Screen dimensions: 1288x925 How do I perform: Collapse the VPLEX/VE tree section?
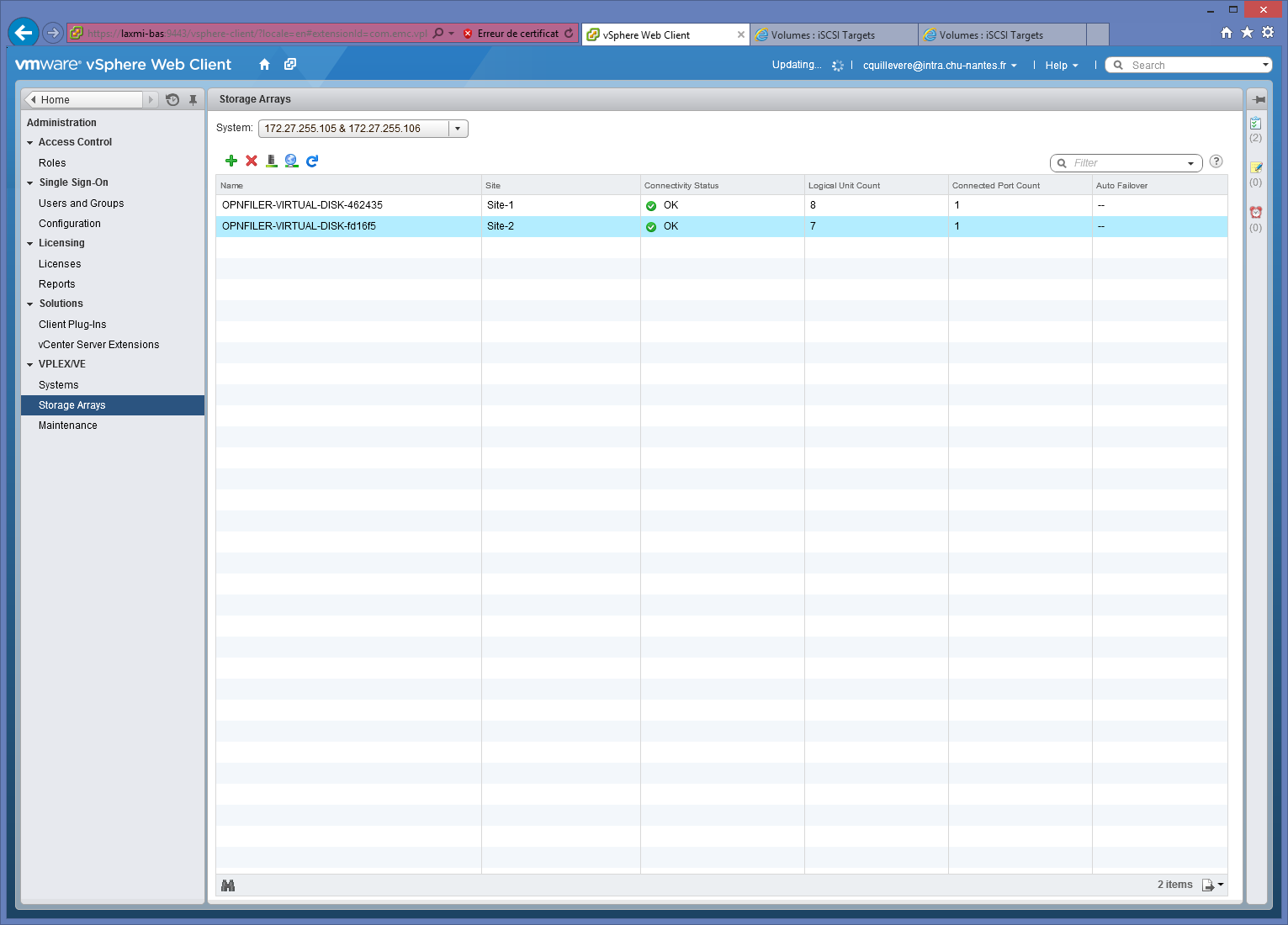coord(30,365)
